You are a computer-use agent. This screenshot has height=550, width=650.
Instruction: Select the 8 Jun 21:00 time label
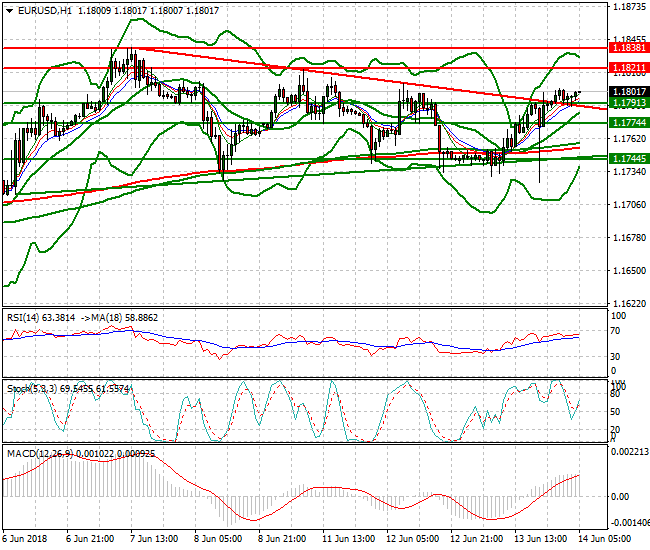point(282,539)
